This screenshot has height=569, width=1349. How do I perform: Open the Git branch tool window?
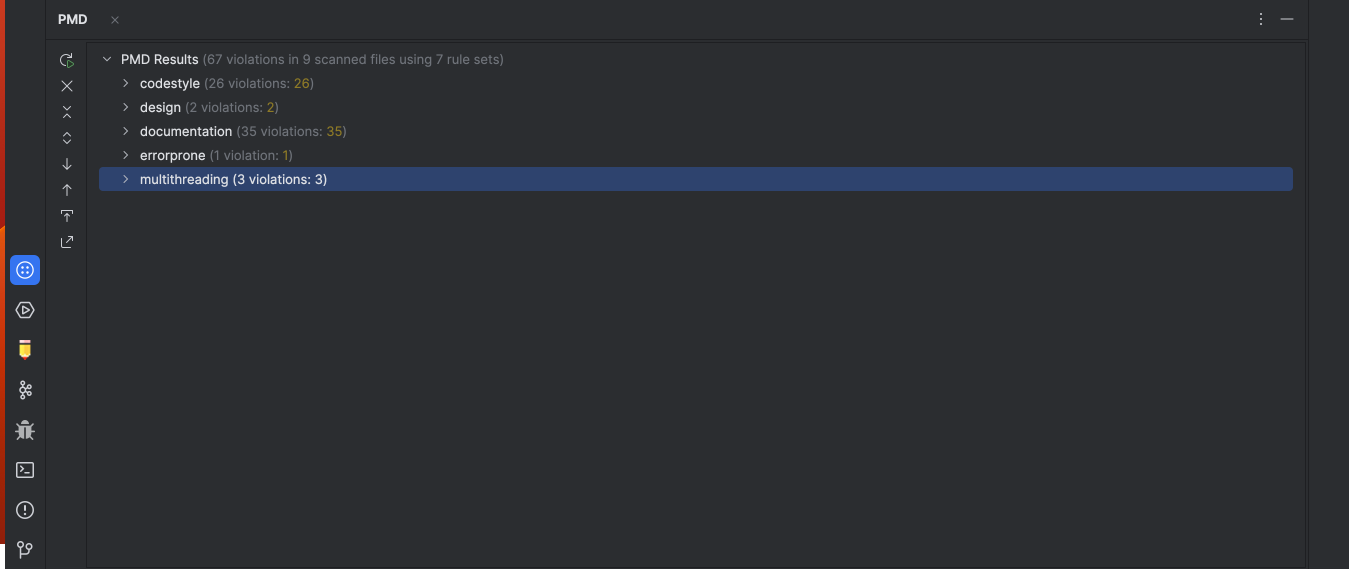25,549
